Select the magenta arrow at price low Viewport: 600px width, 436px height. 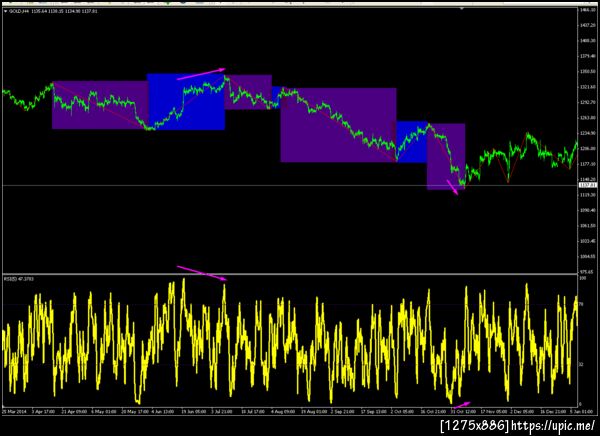click(453, 187)
